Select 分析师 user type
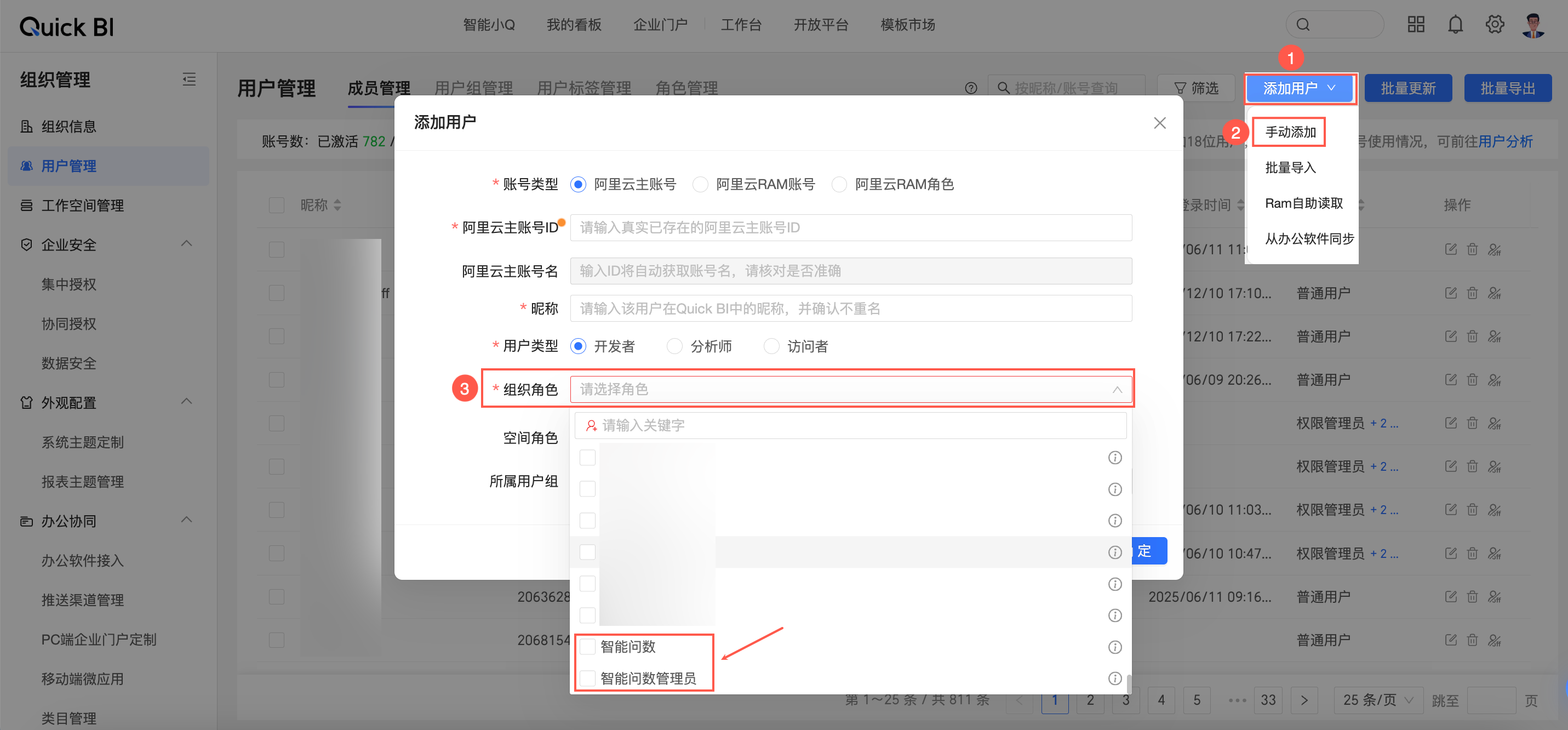Image resolution: width=1568 pixels, height=730 pixels. 674,346
